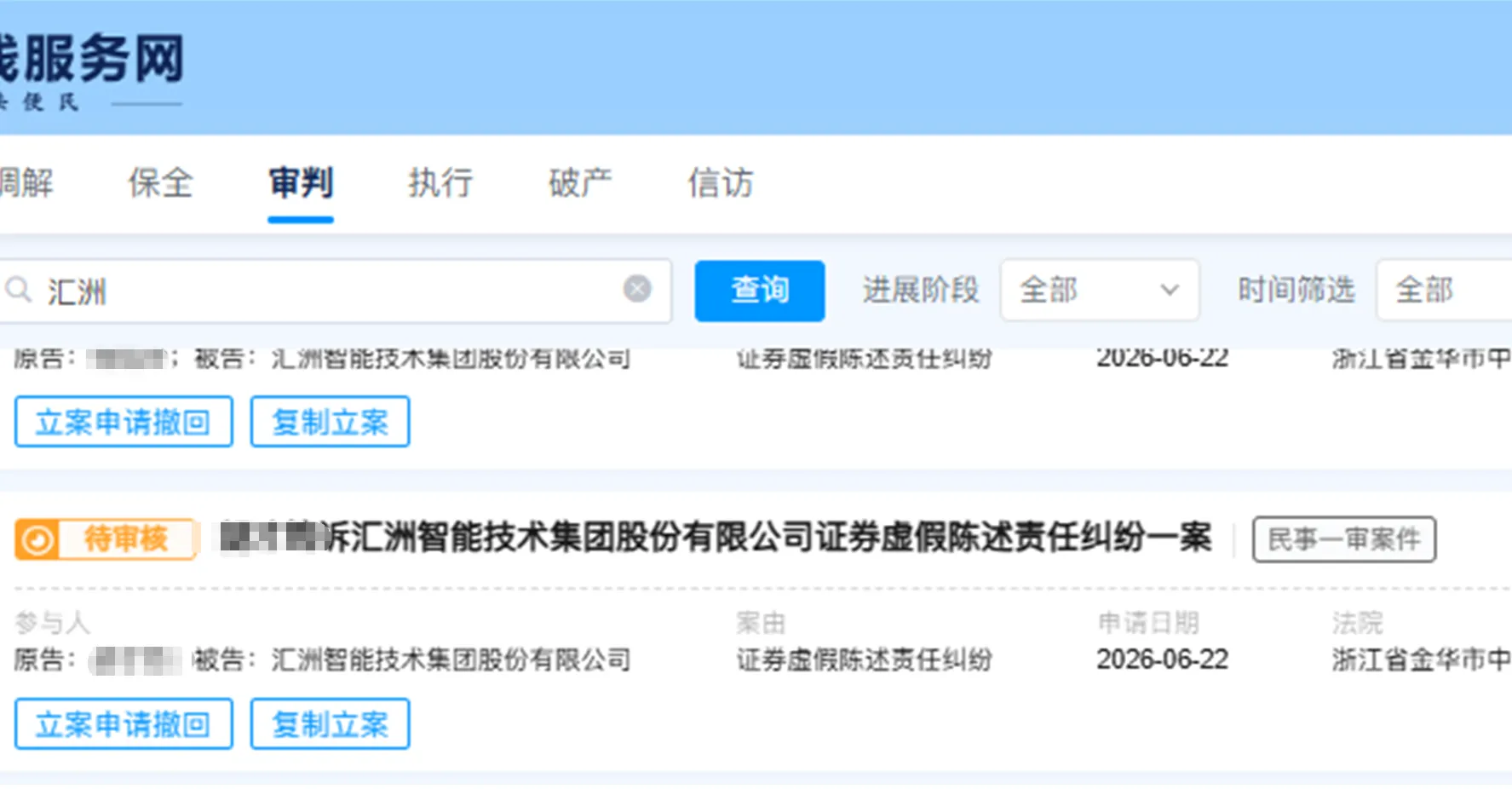Click the 被告 汇洲智能技术集团股份有限公司 text in the 待审核 case
The width and height of the screenshot is (1512, 789).
[411, 659]
